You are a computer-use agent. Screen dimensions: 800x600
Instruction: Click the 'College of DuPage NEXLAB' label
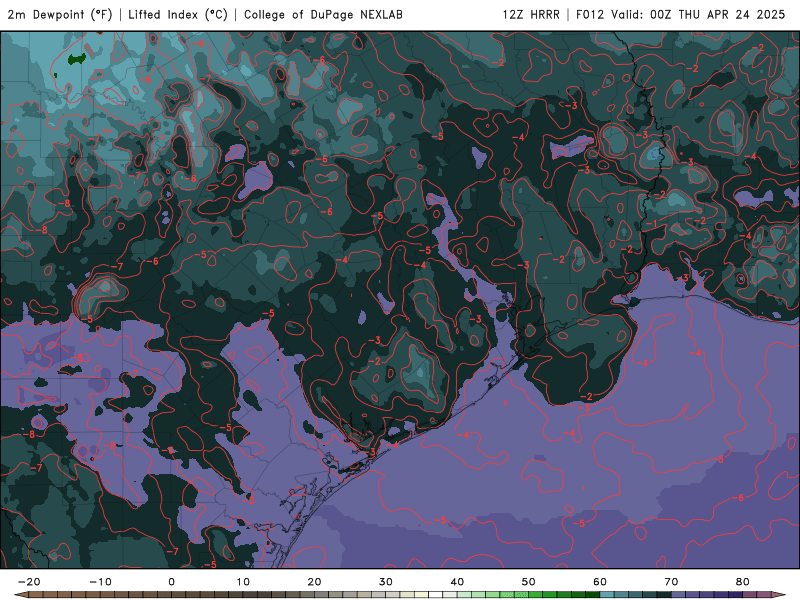(323, 14)
